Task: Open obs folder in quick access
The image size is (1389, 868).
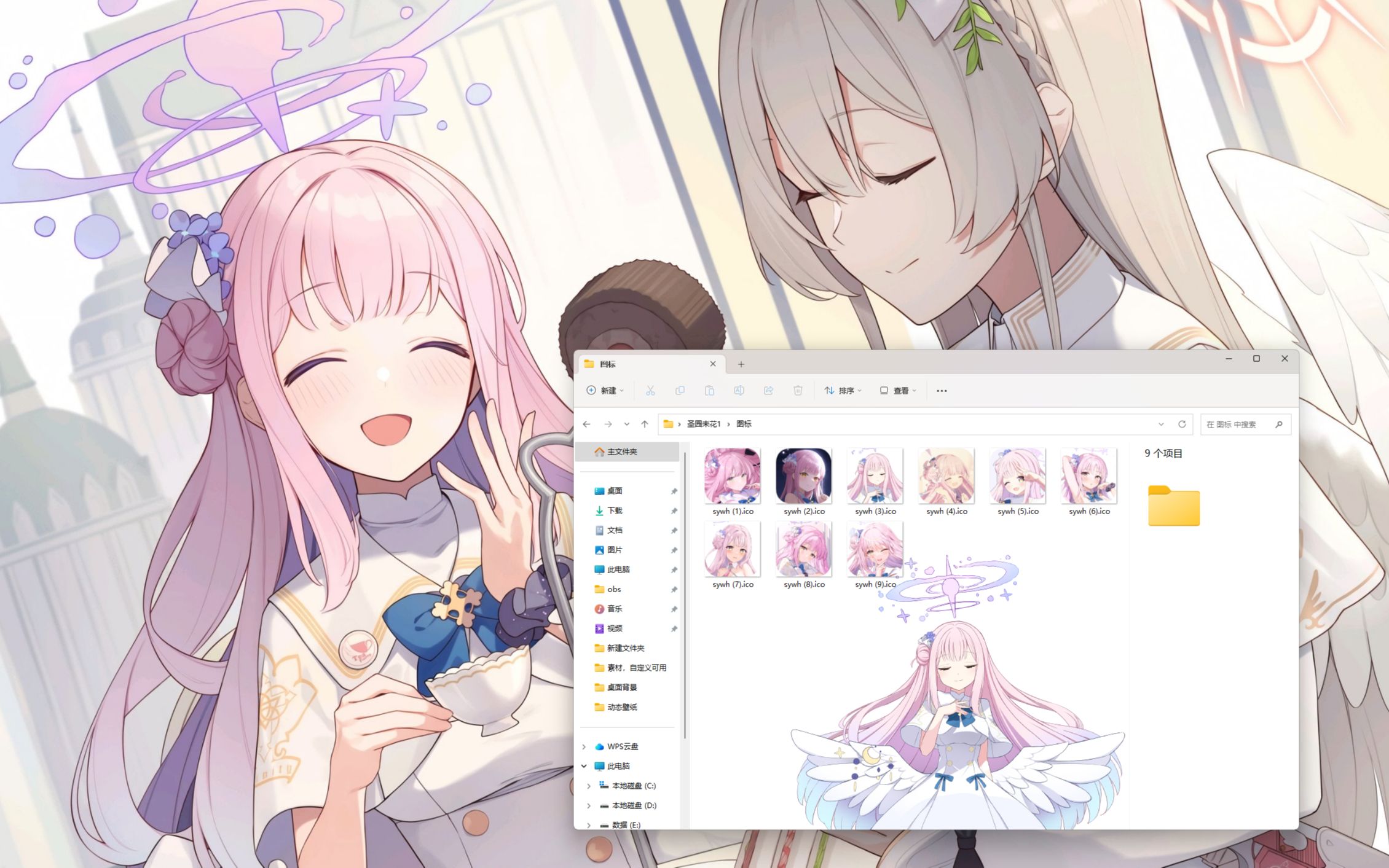Action: pos(614,589)
